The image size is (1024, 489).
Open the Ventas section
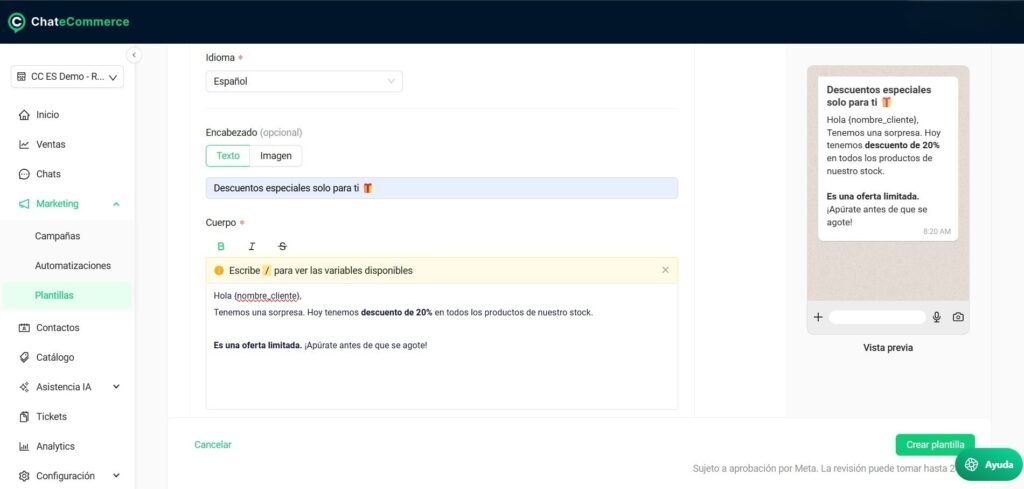point(50,144)
